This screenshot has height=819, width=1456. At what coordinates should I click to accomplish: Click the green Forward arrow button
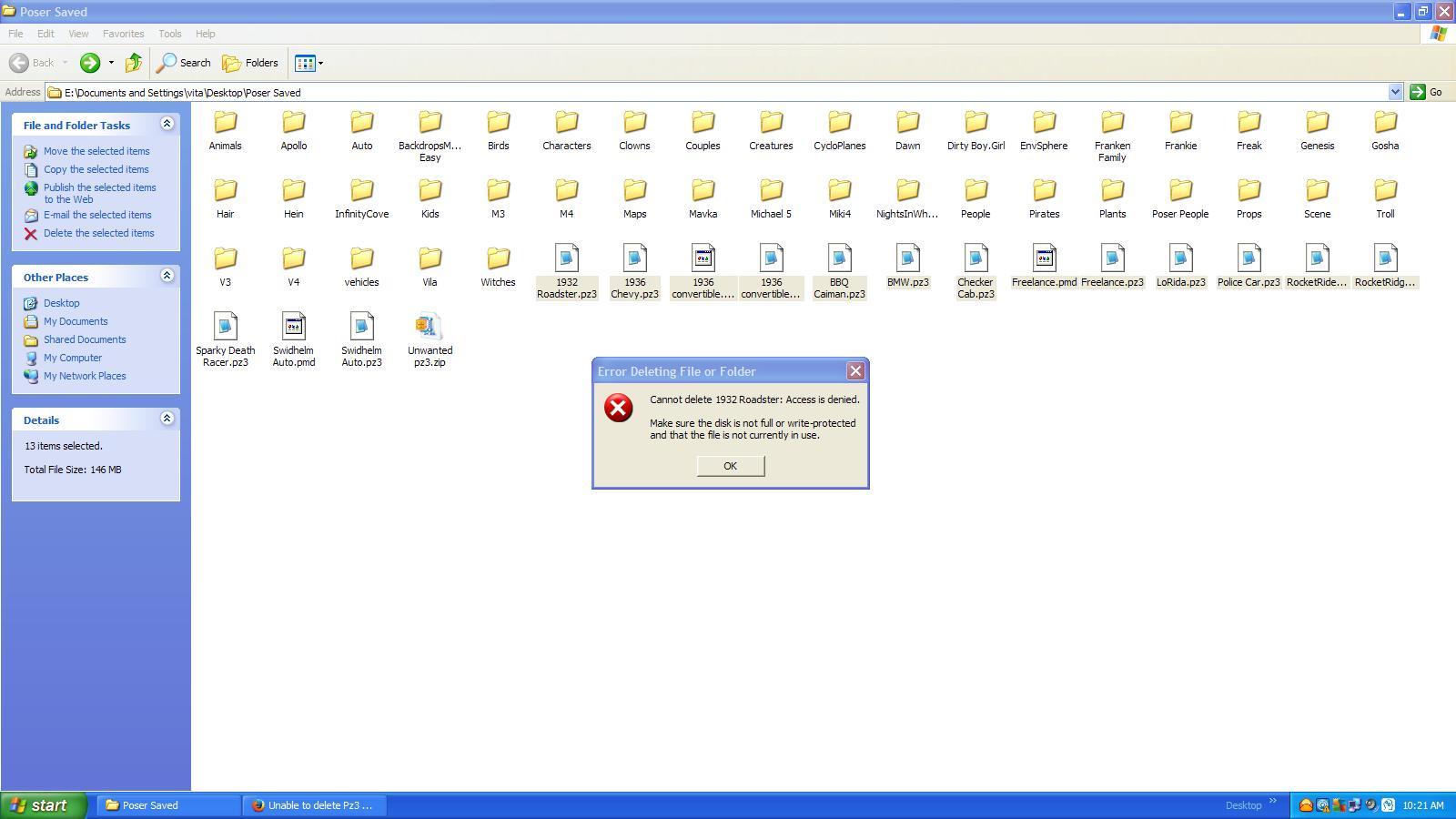click(89, 63)
